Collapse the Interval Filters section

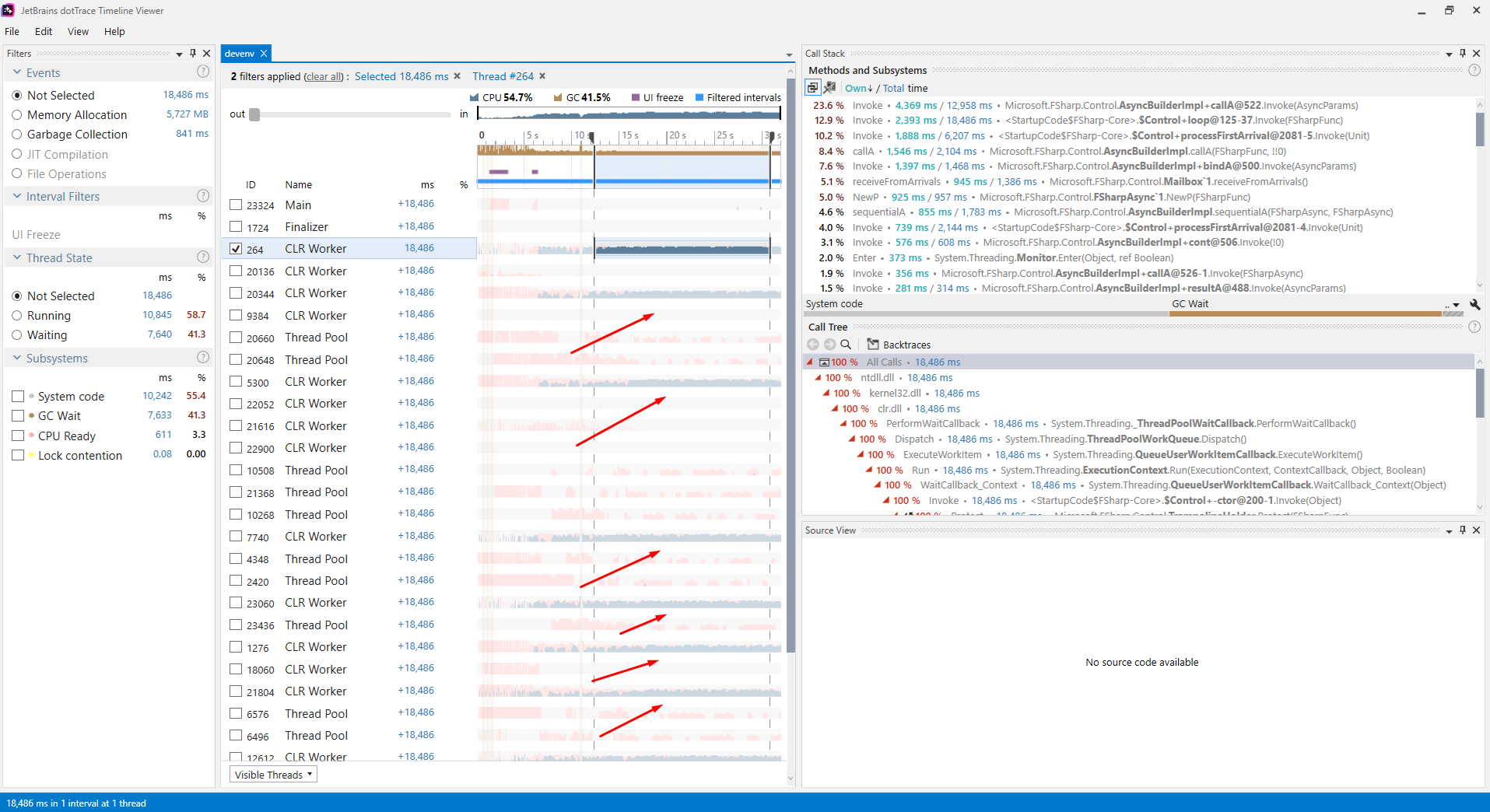(16, 196)
